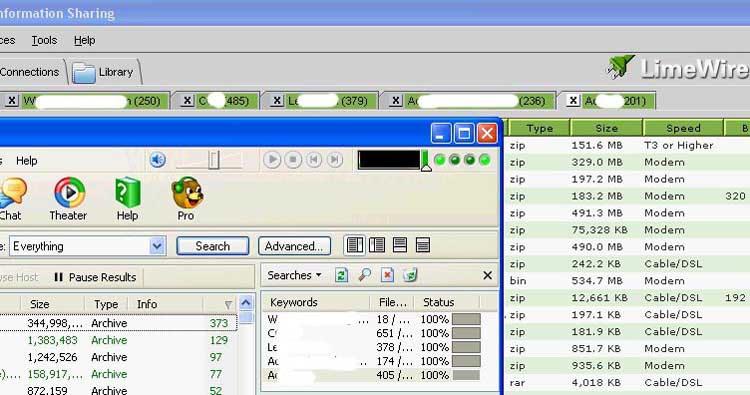Delete search with the red X page icon
The image size is (750, 395).
[387, 275]
